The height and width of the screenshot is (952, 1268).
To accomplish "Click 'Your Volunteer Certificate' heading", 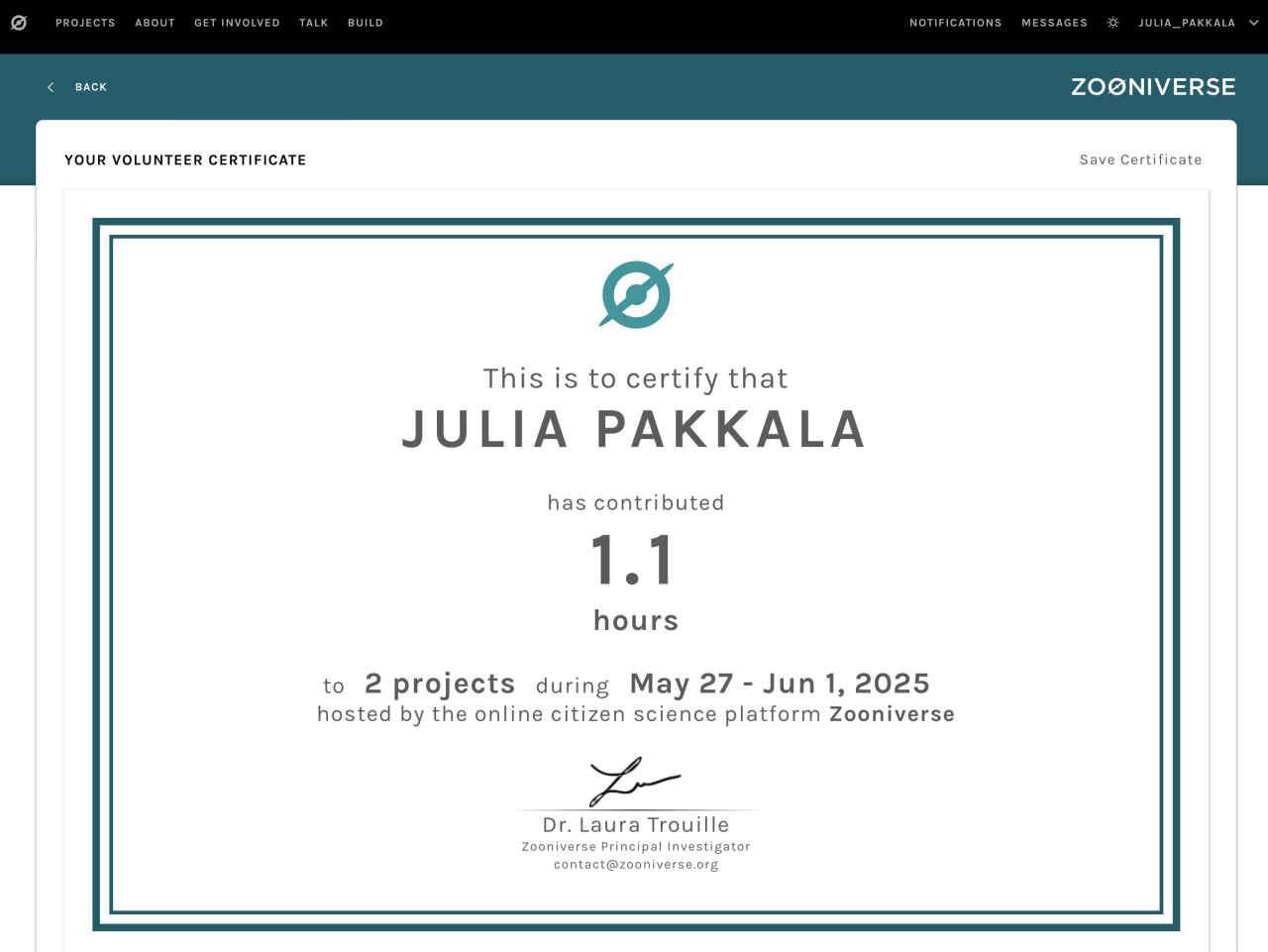I will (185, 159).
